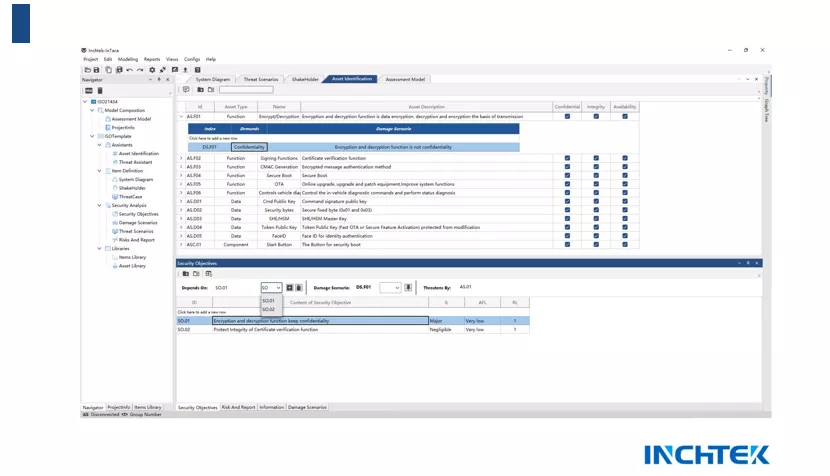830x476 pixels.
Task: Click pin icon beside Damage Scenario dropdown
Action: (x=408, y=288)
